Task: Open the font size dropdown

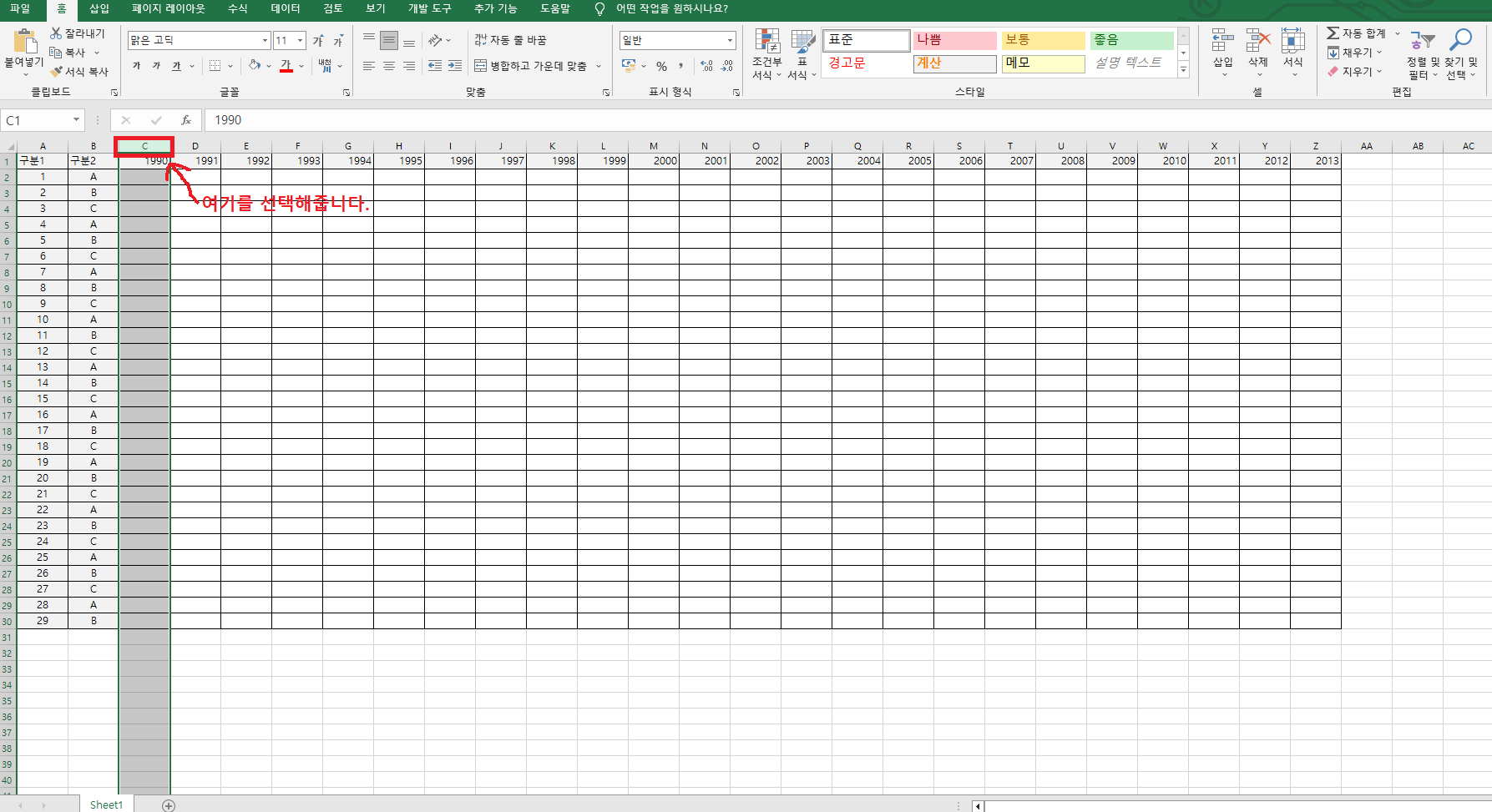Action: [301, 40]
